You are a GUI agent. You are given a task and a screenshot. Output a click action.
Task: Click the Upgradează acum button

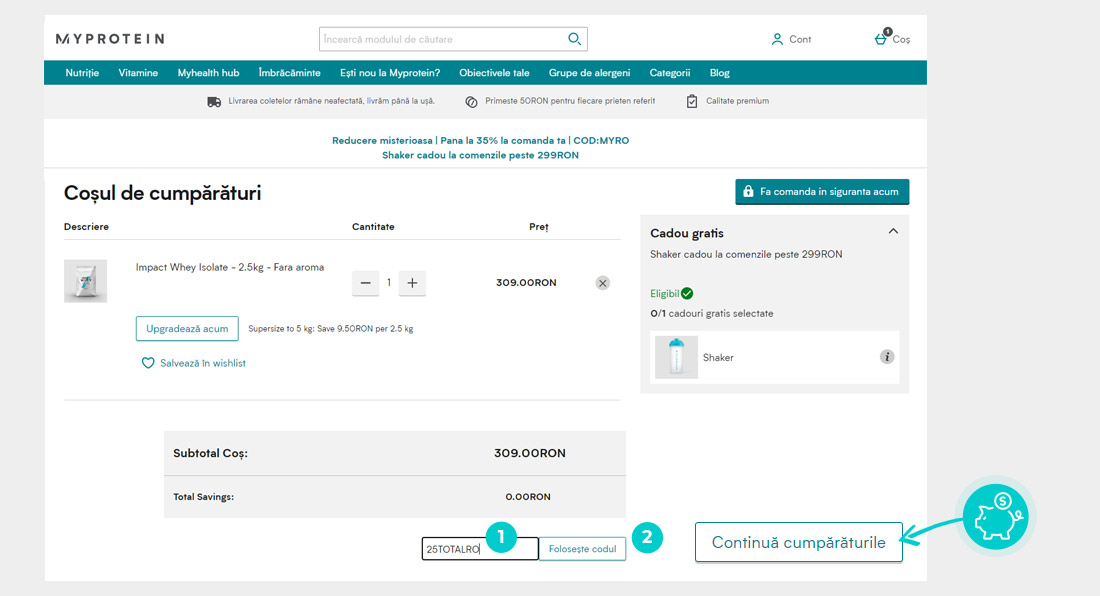[x=187, y=328]
